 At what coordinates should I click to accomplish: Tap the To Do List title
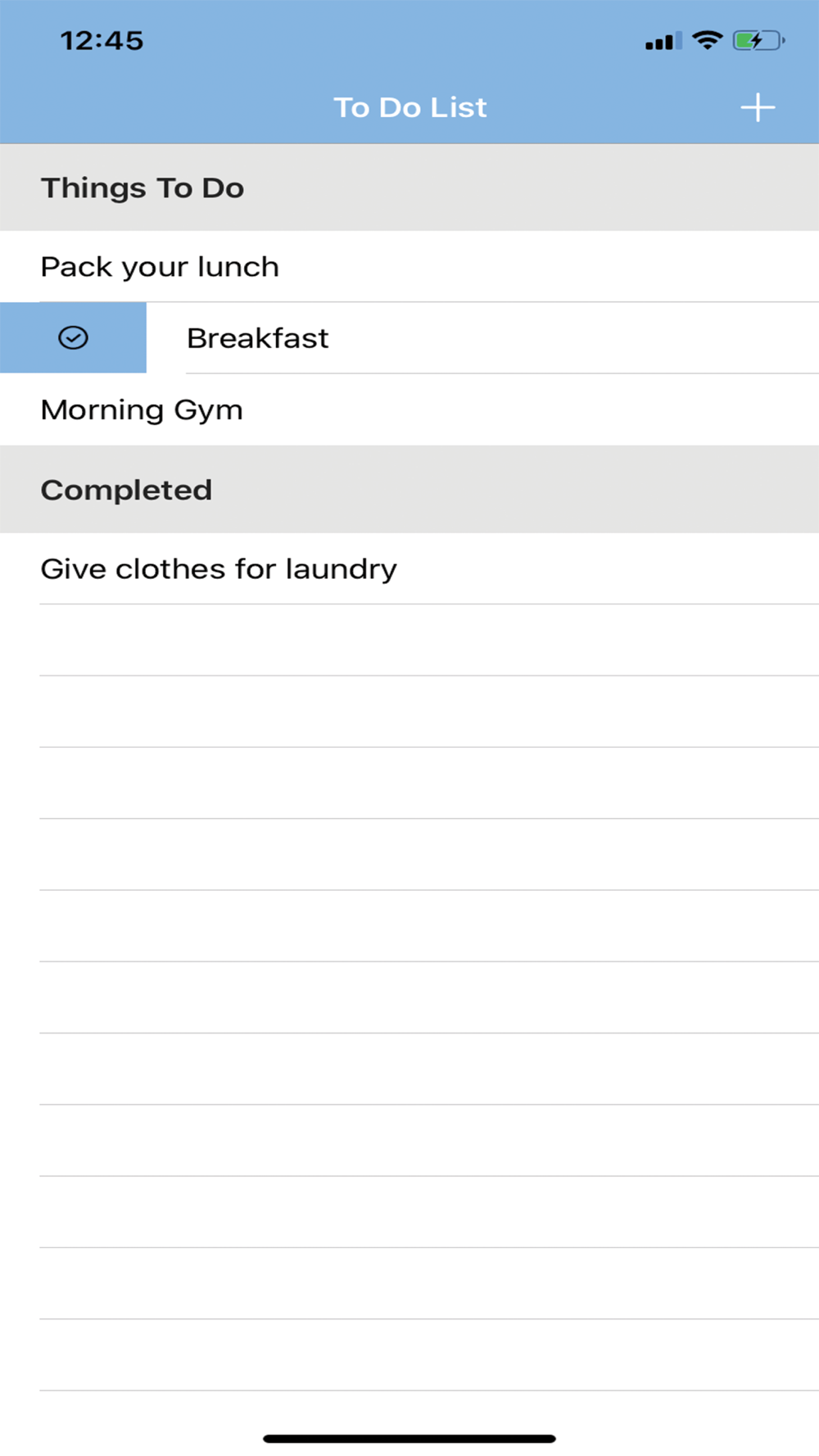(x=409, y=107)
